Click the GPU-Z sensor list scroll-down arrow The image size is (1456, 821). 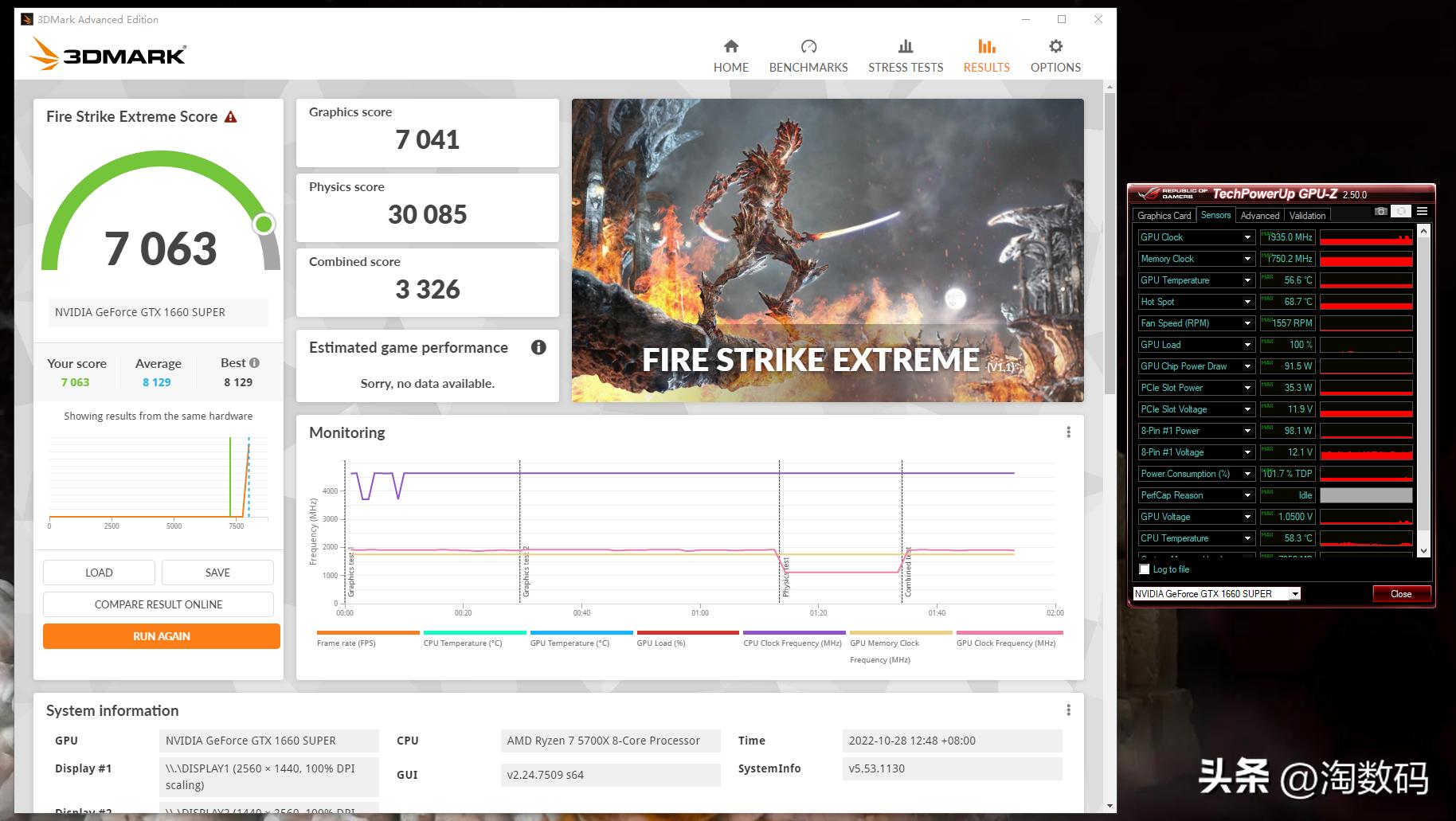1424,550
